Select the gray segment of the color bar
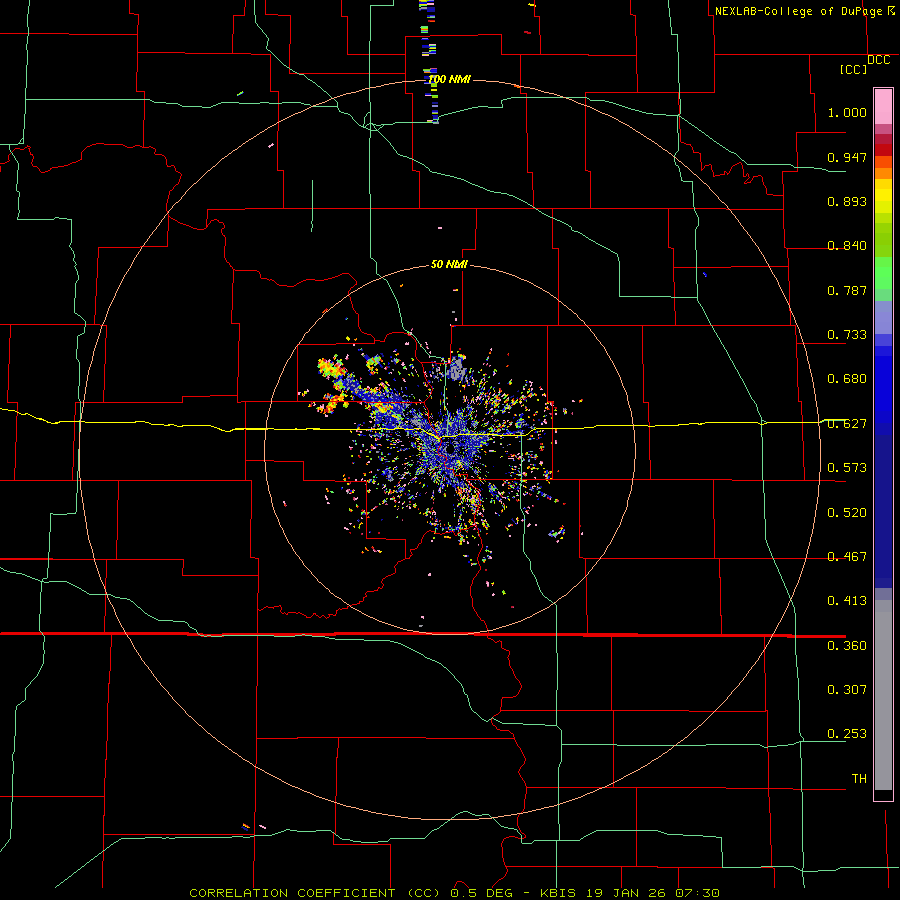 pyautogui.click(x=883, y=695)
